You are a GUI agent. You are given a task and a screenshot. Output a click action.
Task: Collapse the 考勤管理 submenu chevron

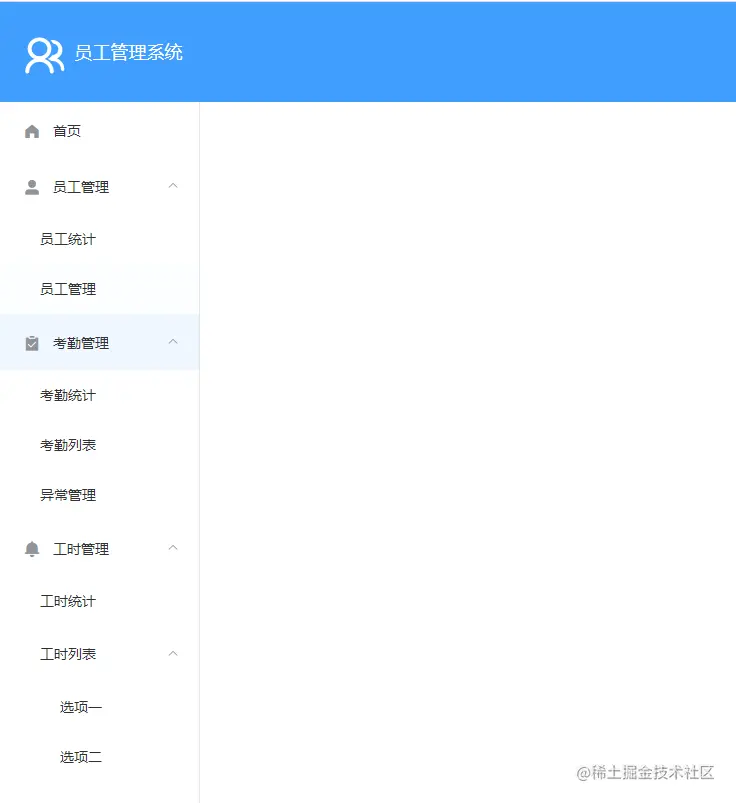tap(173, 341)
